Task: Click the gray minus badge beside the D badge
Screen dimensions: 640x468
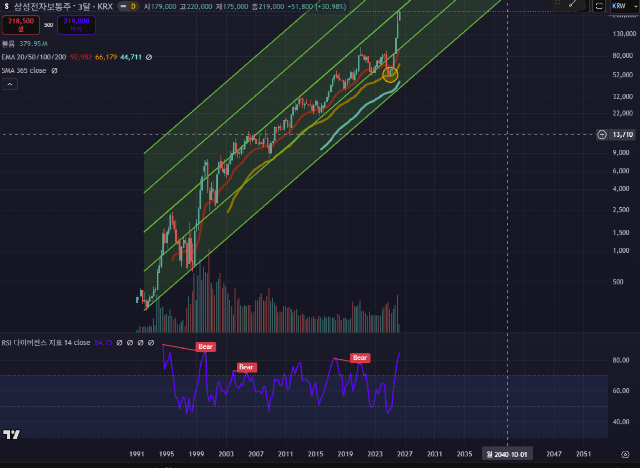Action: click(x=124, y=7)
